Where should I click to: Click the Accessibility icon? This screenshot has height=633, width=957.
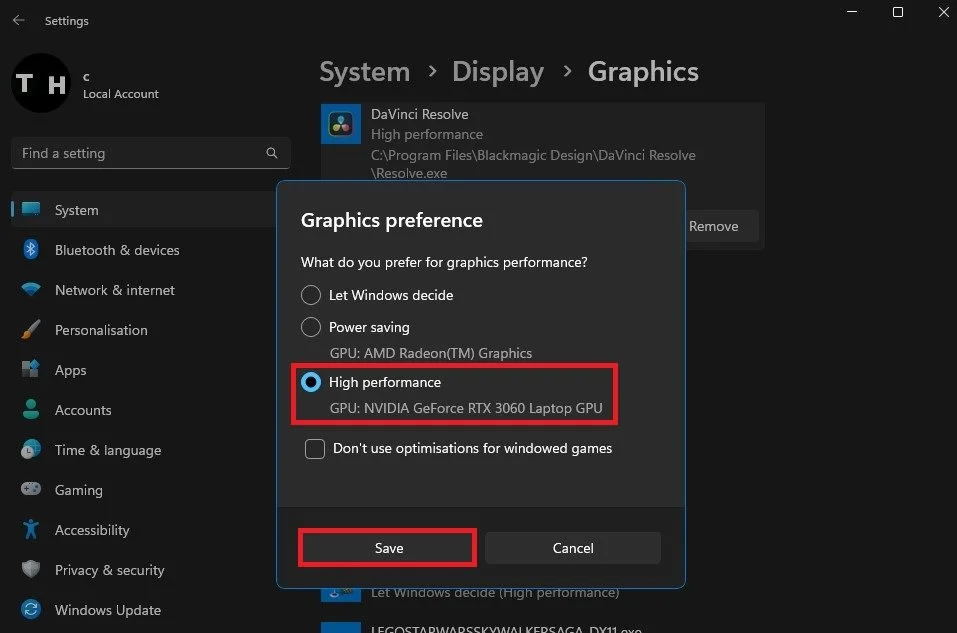[x=31, y=530]
